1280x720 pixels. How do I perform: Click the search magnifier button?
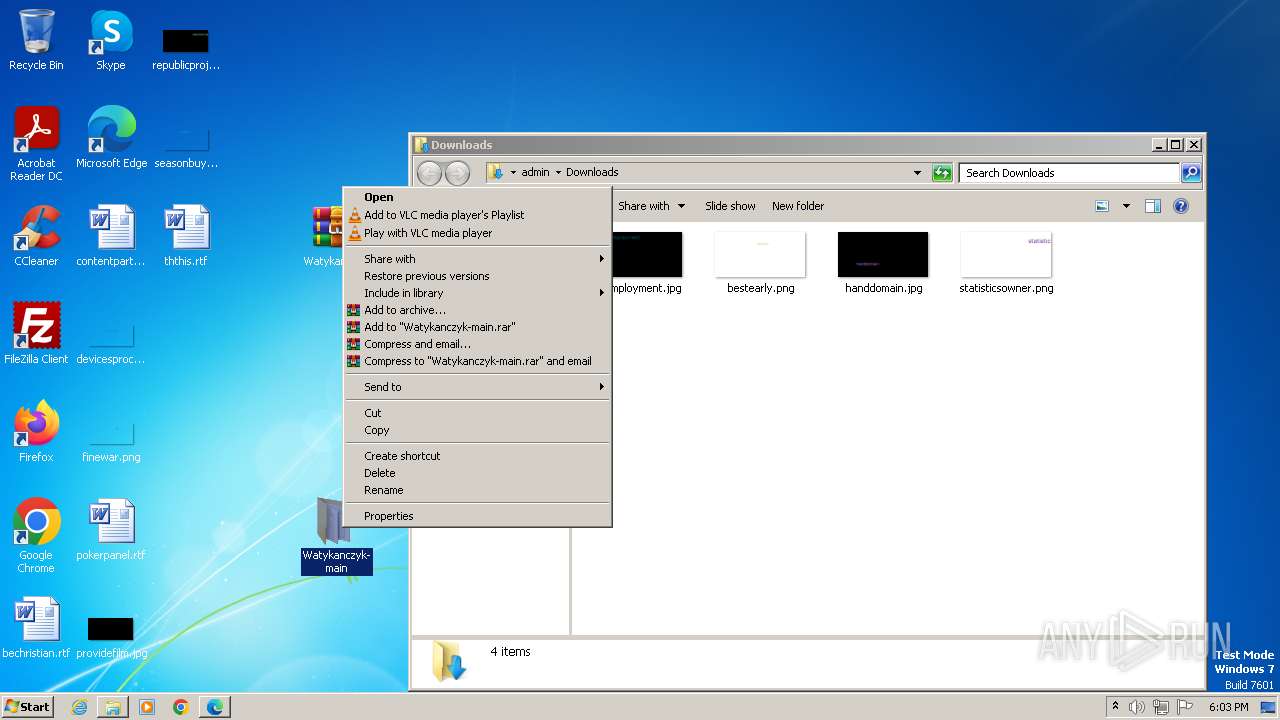(1191, 173)
